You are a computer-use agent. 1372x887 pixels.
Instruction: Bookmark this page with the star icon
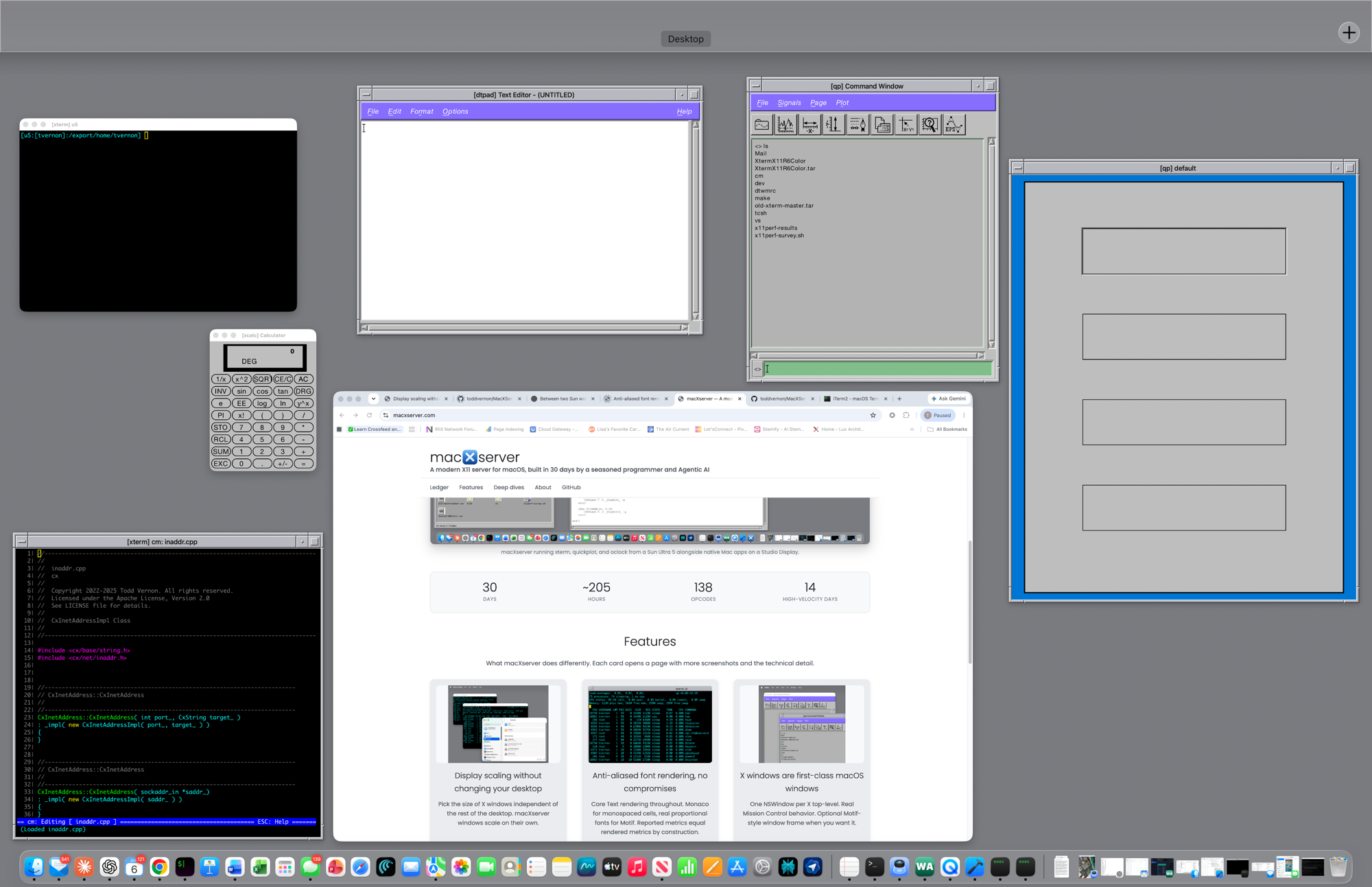[873, 415]
